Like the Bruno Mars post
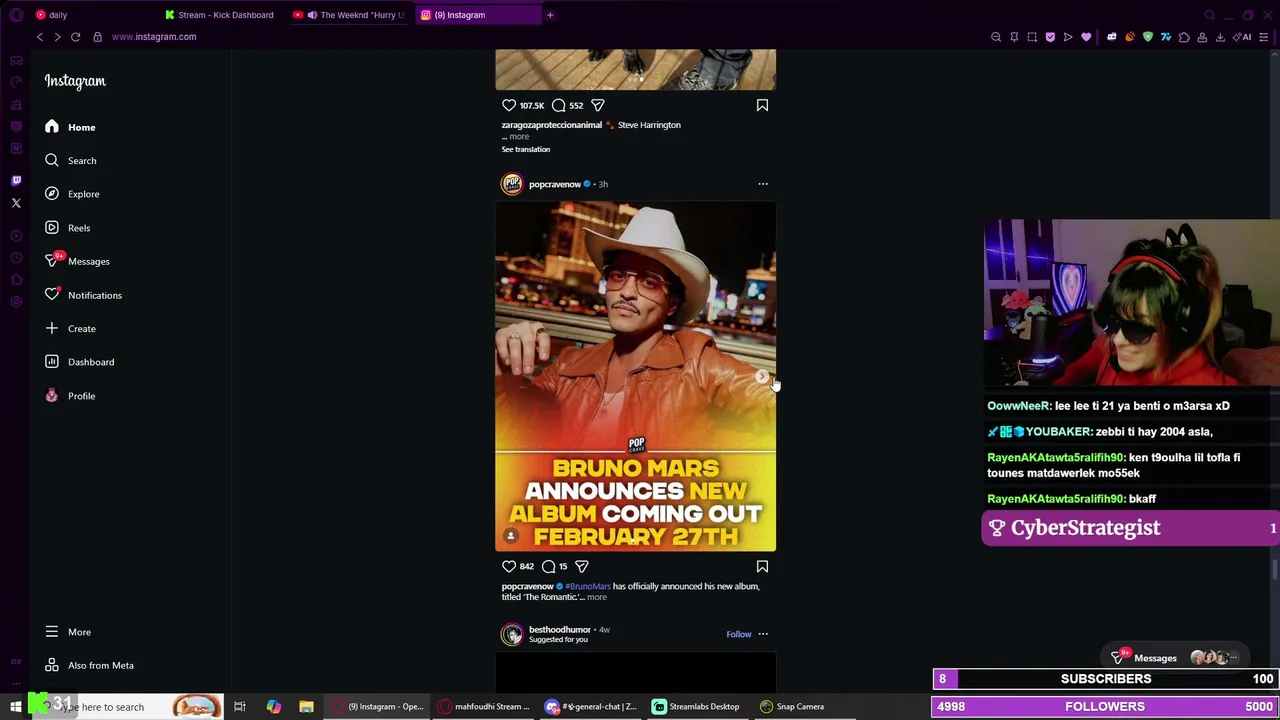This screenshot has width=1280, height=720. tap(509, 566)
